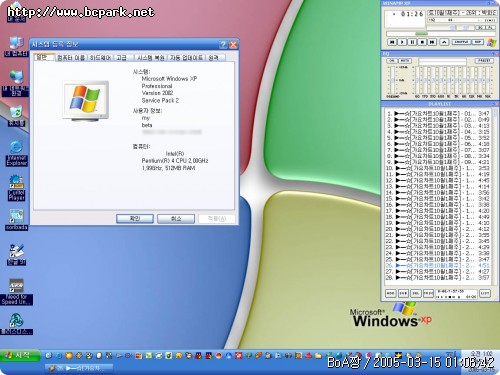
Task: Click the Winamp song title display
Action: tap(462, 13)
